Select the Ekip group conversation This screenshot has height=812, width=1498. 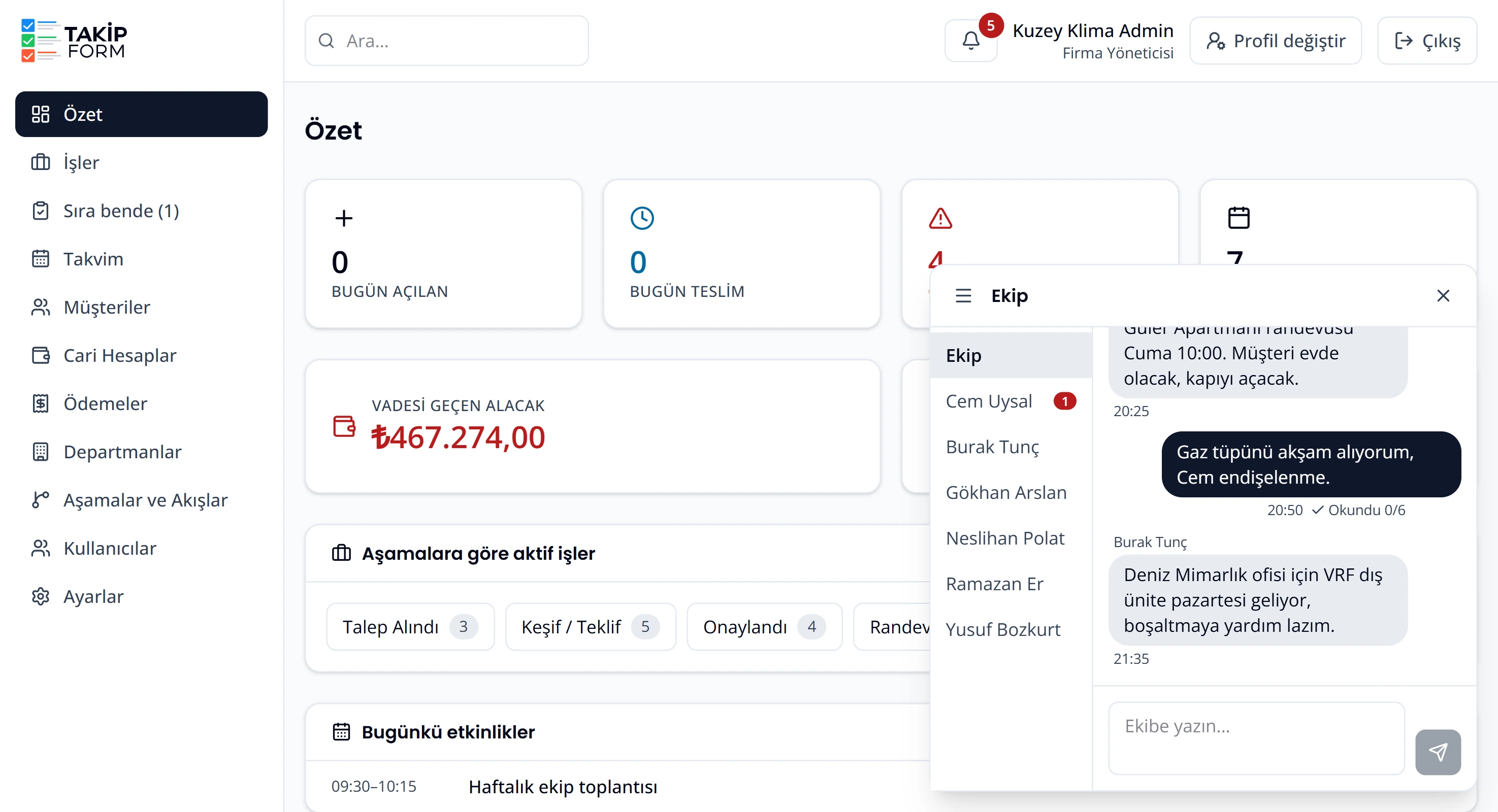point(1011,355)
